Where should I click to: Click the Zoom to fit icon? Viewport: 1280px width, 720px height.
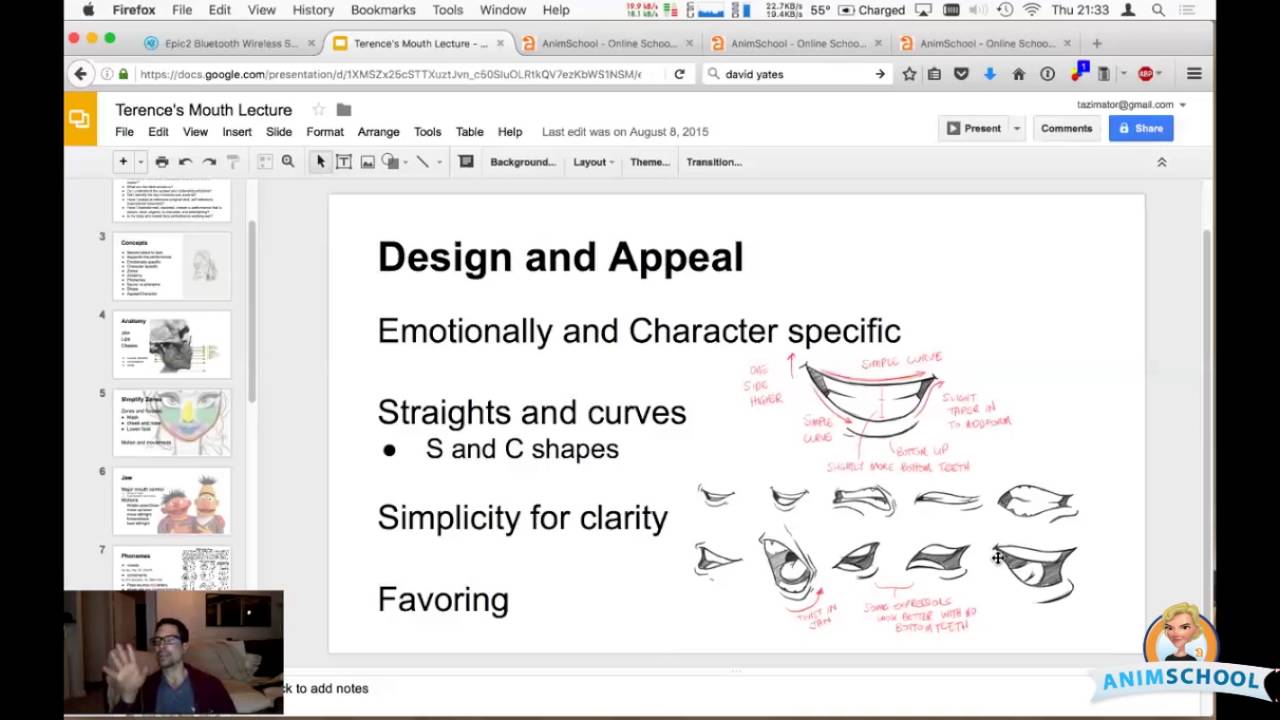(265, 161)
